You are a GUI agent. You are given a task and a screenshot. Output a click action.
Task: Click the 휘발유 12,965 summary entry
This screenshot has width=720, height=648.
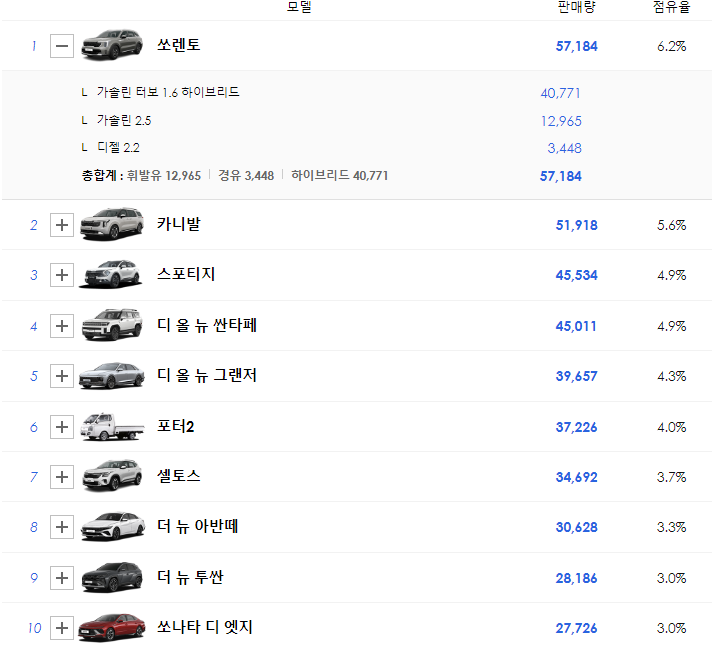(x=164, y=175)
